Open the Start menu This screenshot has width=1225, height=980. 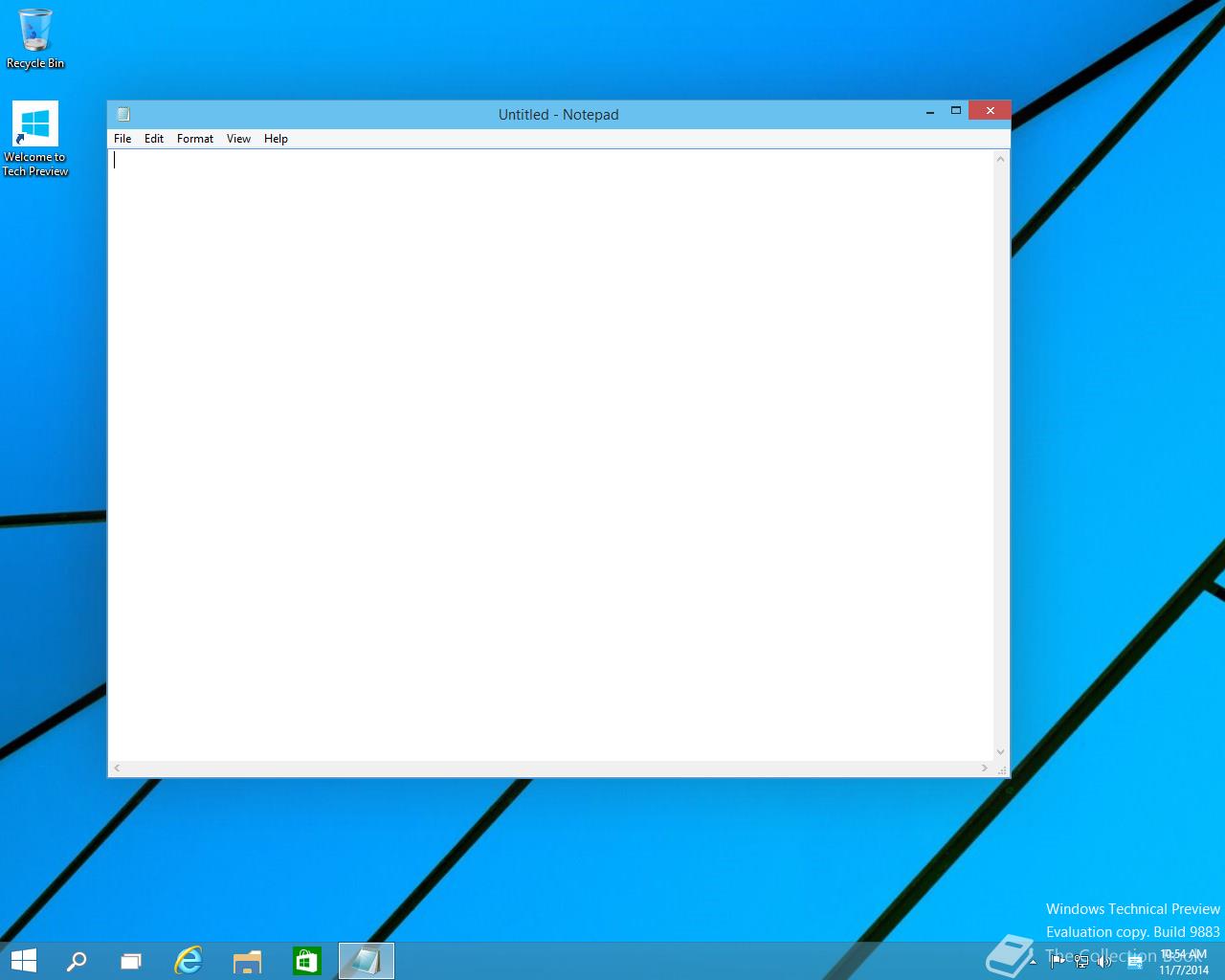coord(24,961)
